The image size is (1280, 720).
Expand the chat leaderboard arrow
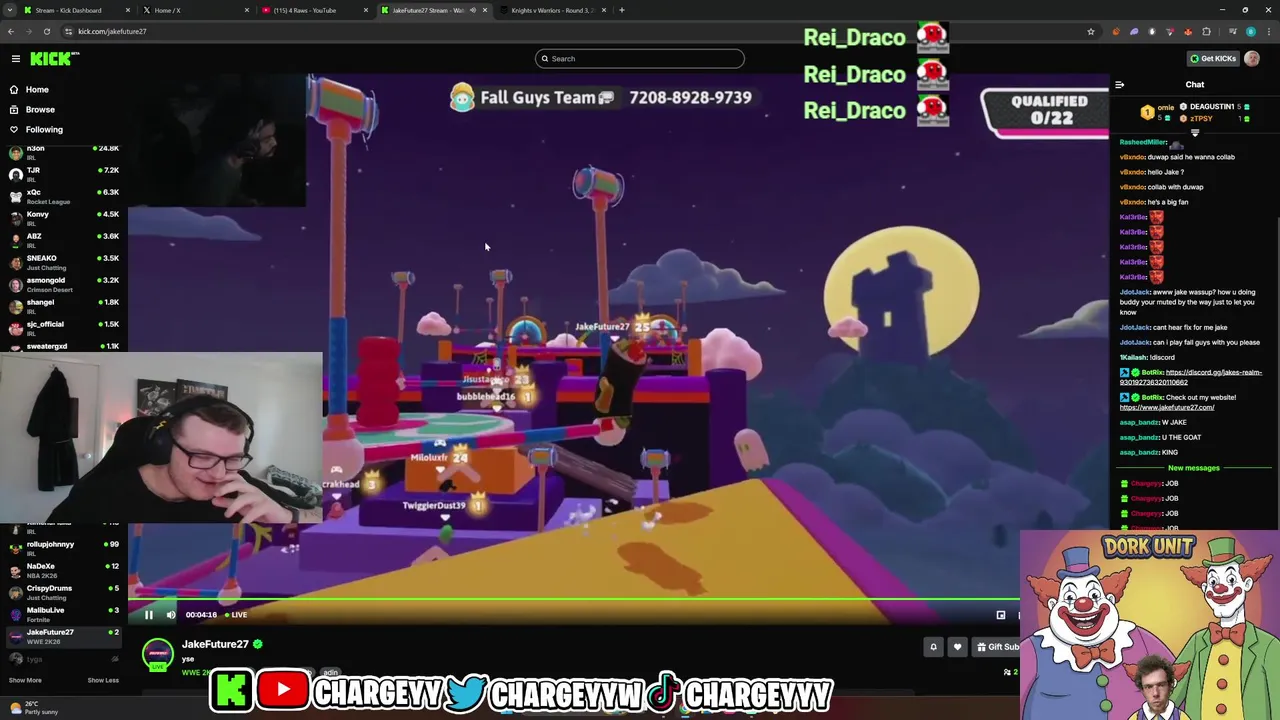1195,132
